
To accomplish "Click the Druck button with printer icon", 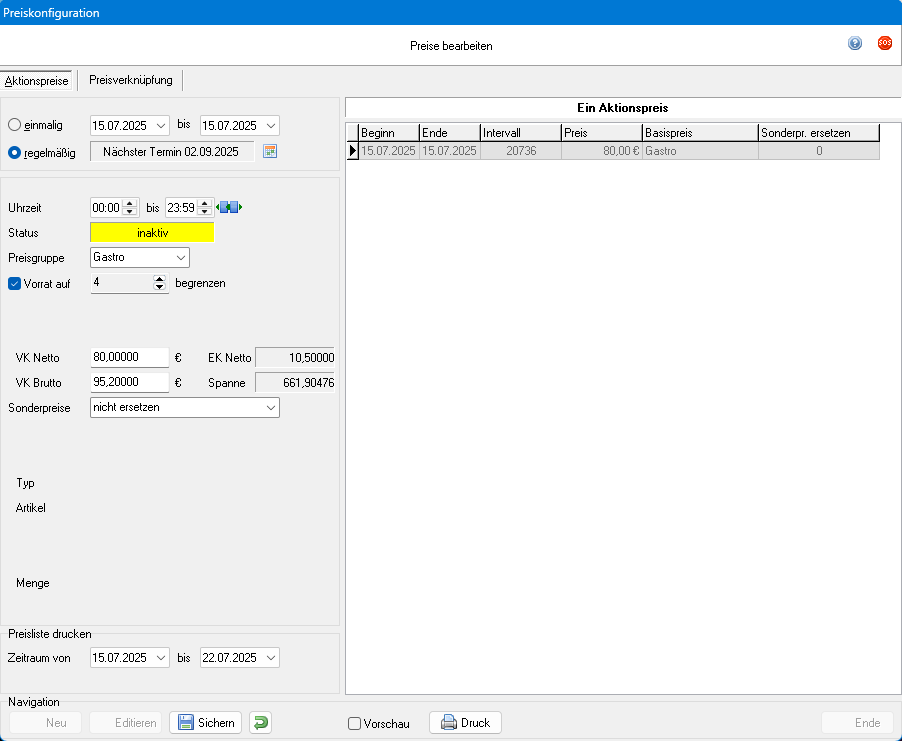I will click(x=465, y=723).
